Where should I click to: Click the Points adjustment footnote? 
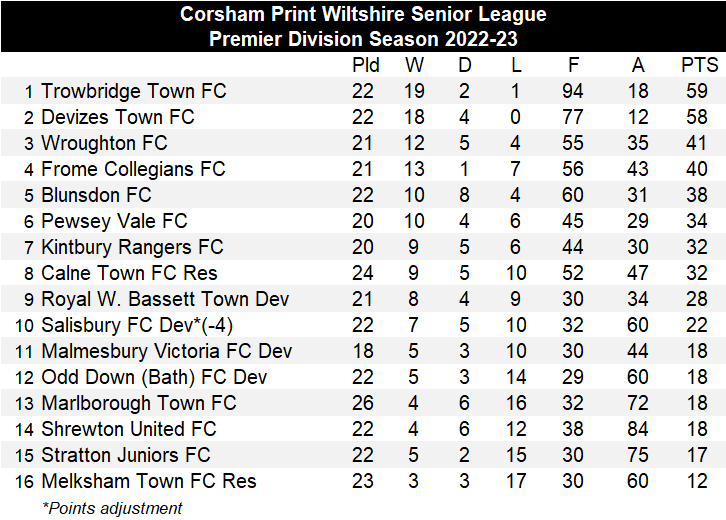coord(113,508)
